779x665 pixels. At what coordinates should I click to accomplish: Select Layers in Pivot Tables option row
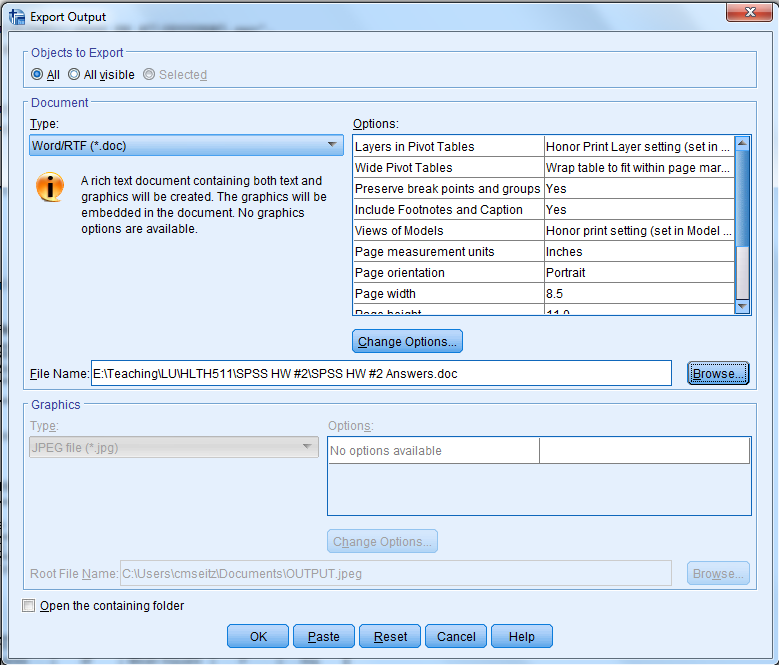pyautogui.click(x=448, y=147)
